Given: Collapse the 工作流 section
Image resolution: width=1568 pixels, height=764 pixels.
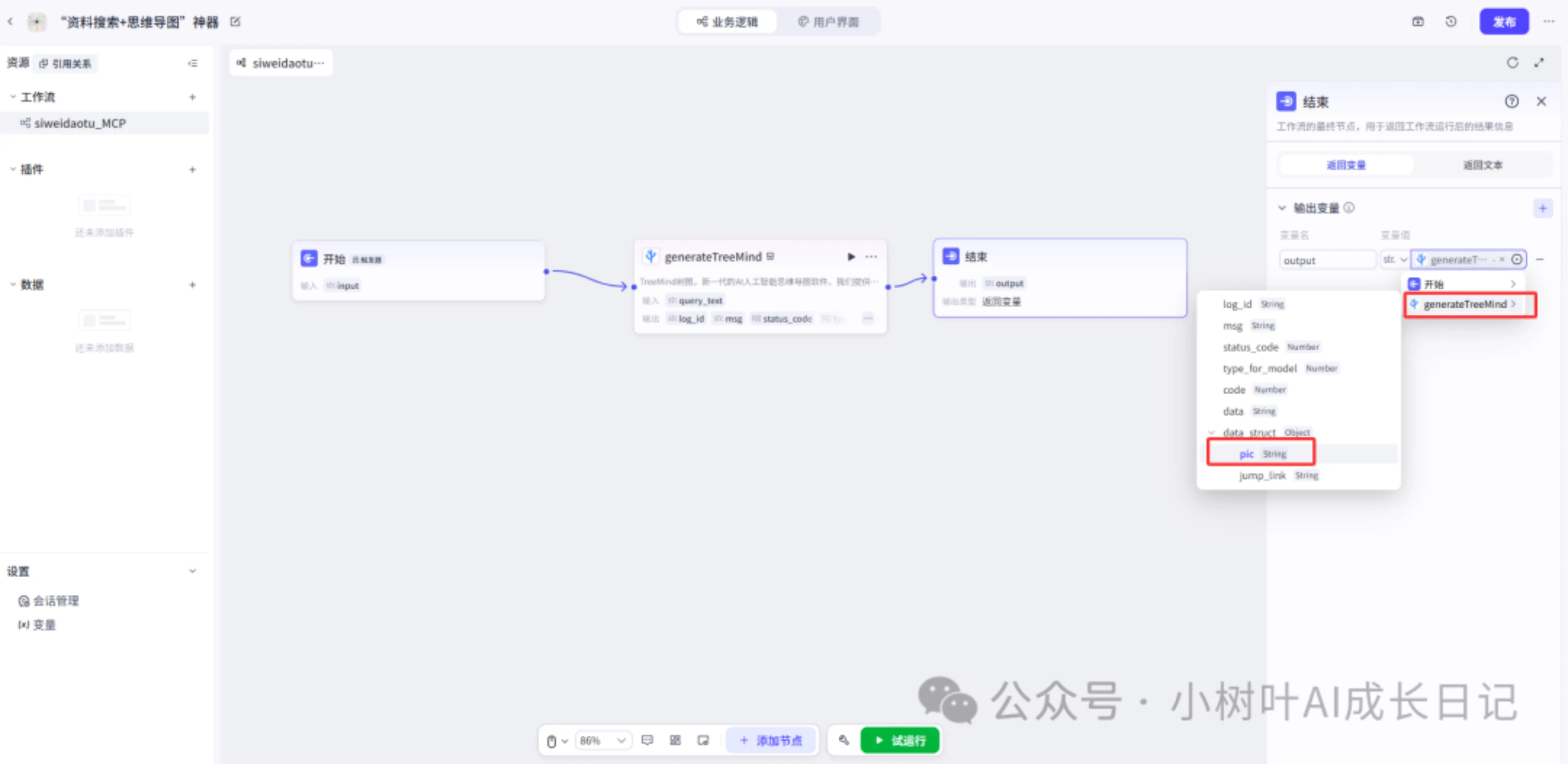Looking at the screenshot, I should pos(13,97).
